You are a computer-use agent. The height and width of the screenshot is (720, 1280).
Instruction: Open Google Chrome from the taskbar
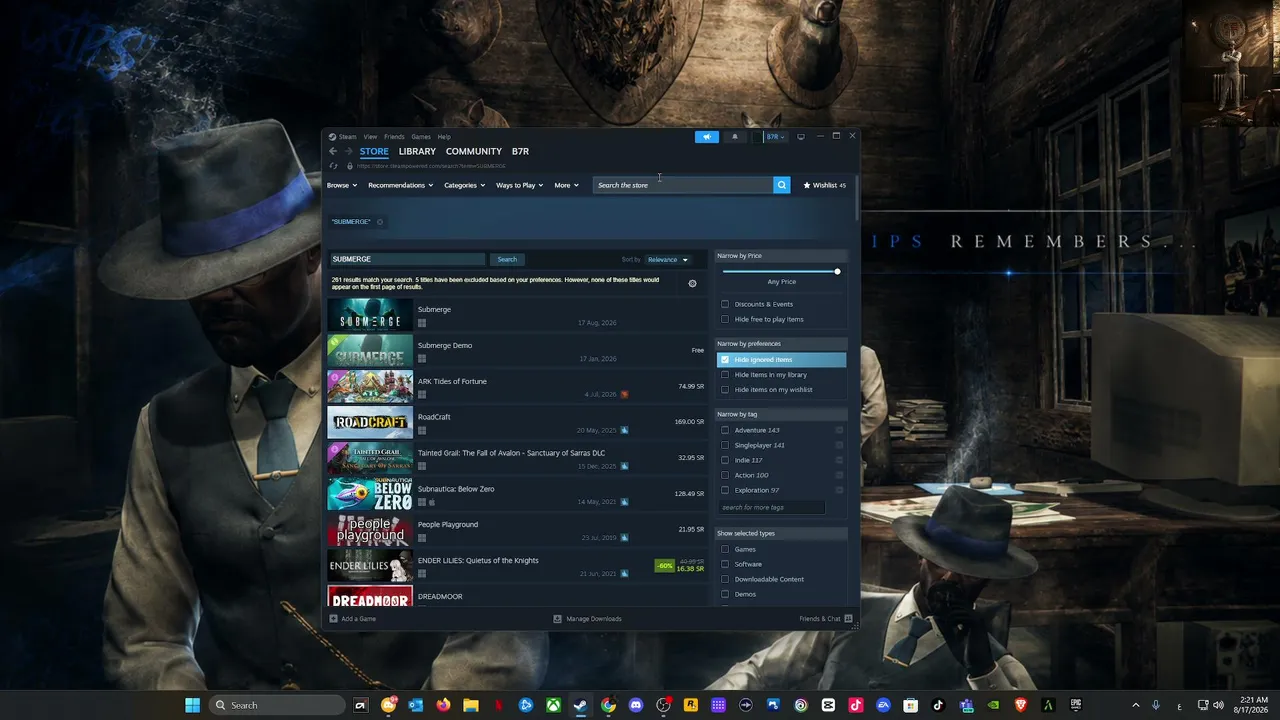pos(608,705)
